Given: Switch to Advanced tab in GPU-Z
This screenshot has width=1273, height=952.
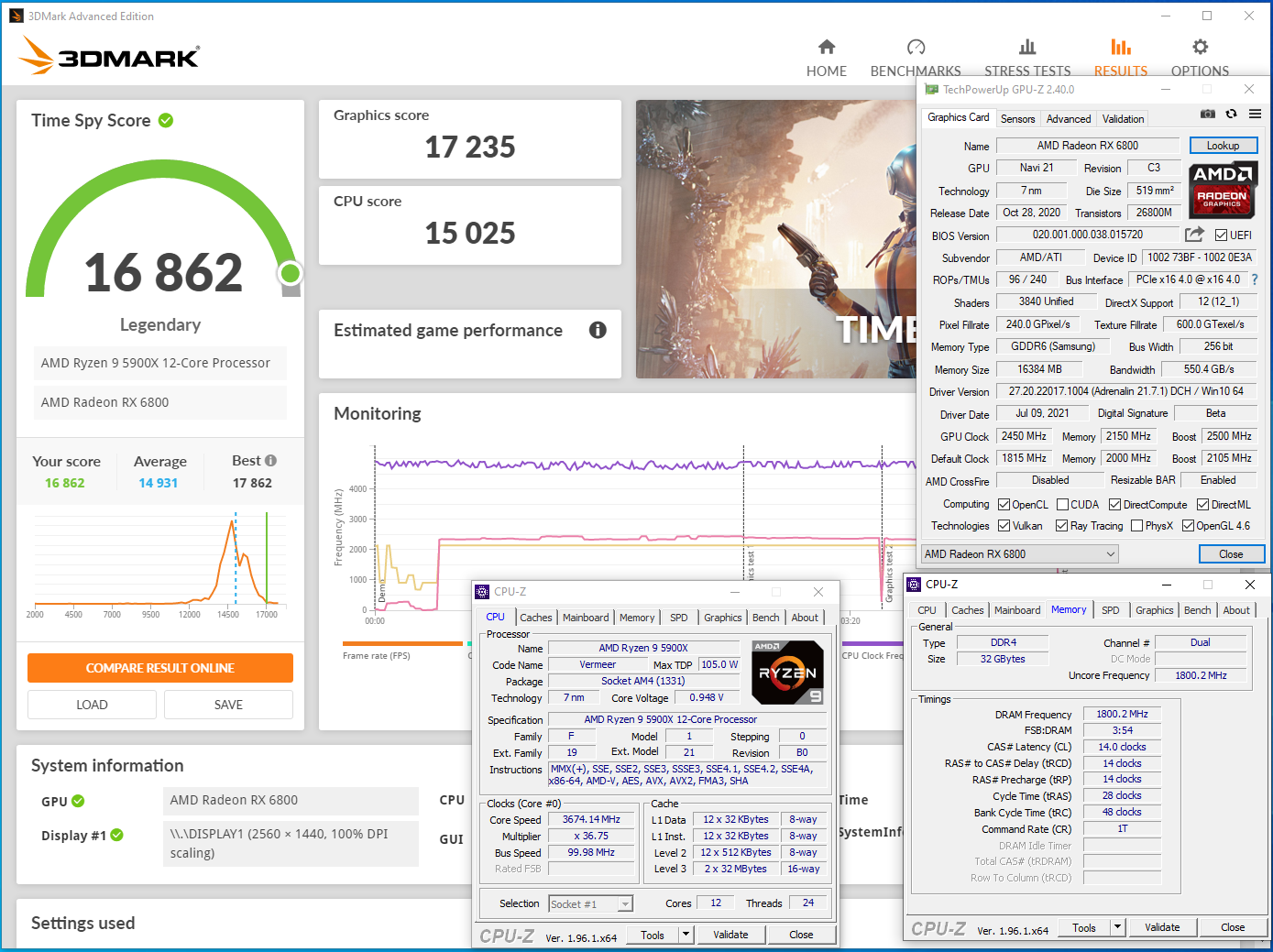Looking at the screenshot, I should (x=1069, y=119).
